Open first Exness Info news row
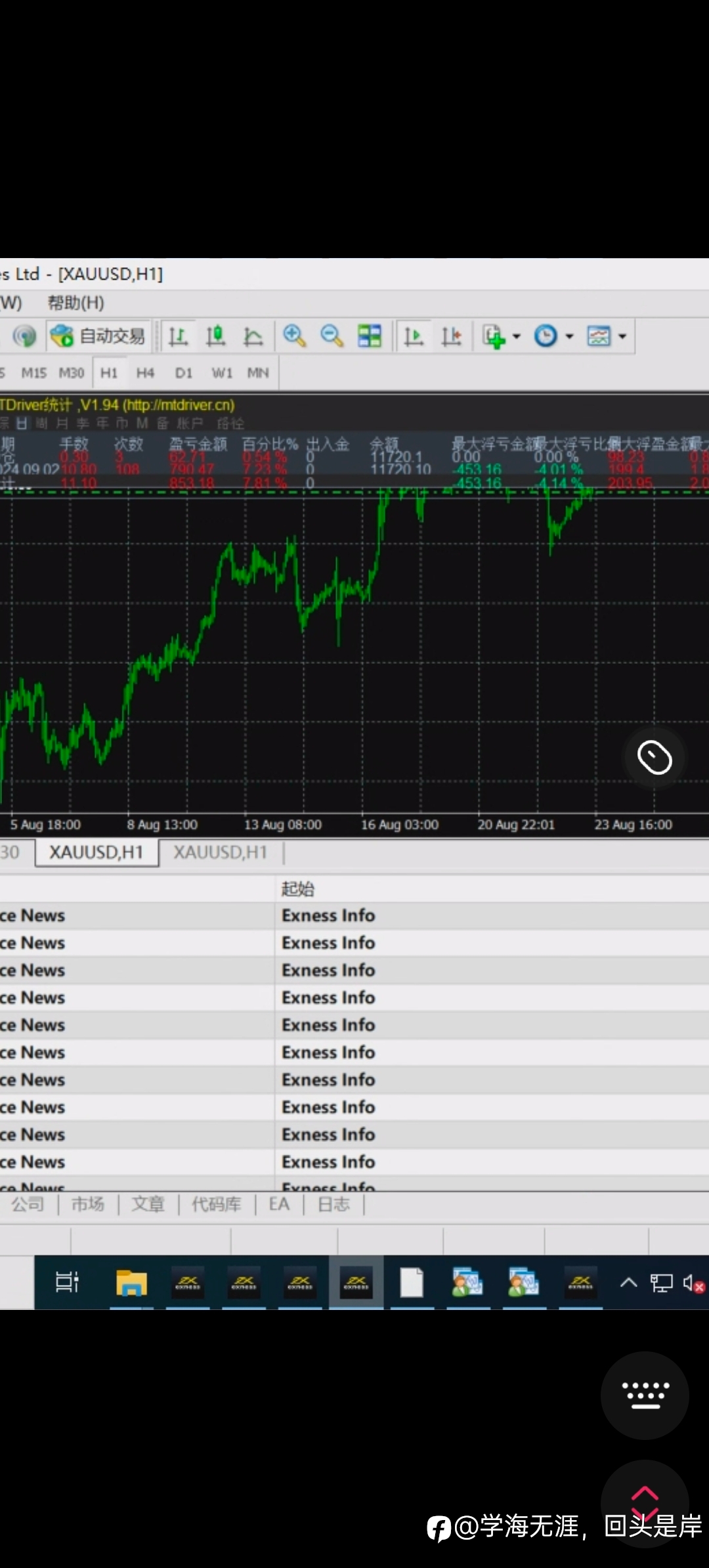Image resolution: width=709 pixels, height=1568 pixels. pos(328,915)
